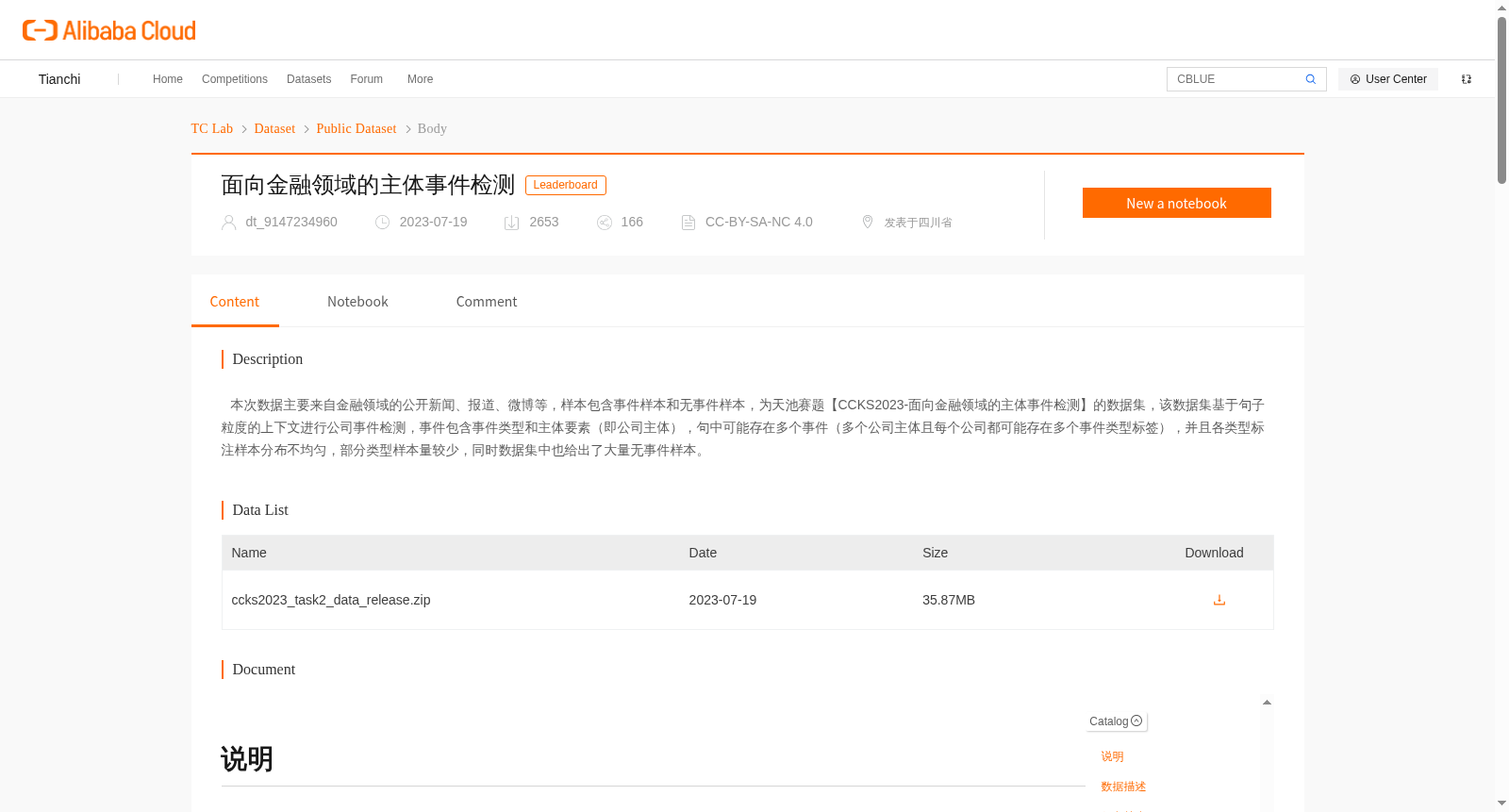Click the 35.87MB size cell

pos(949,600)
